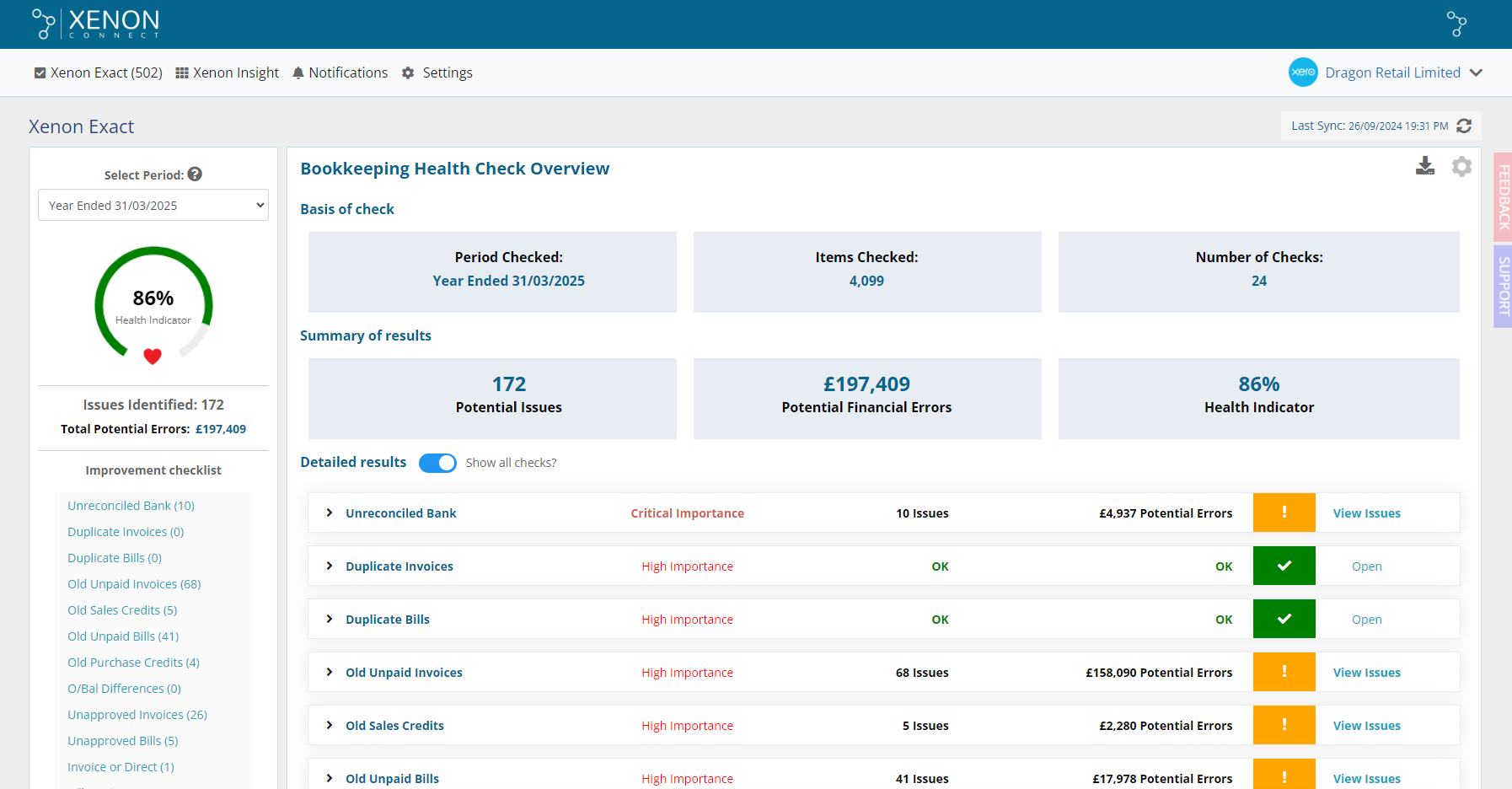Select Duplicate Bills (0) in checklist
Screen dimensions: 1512x789
(115, 558)
